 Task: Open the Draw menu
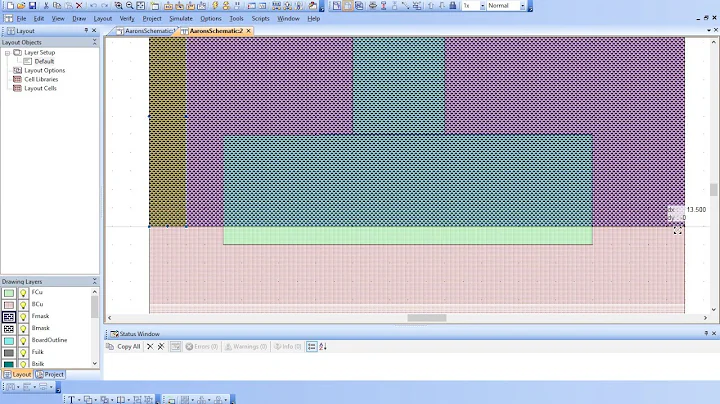coord(79,19)
